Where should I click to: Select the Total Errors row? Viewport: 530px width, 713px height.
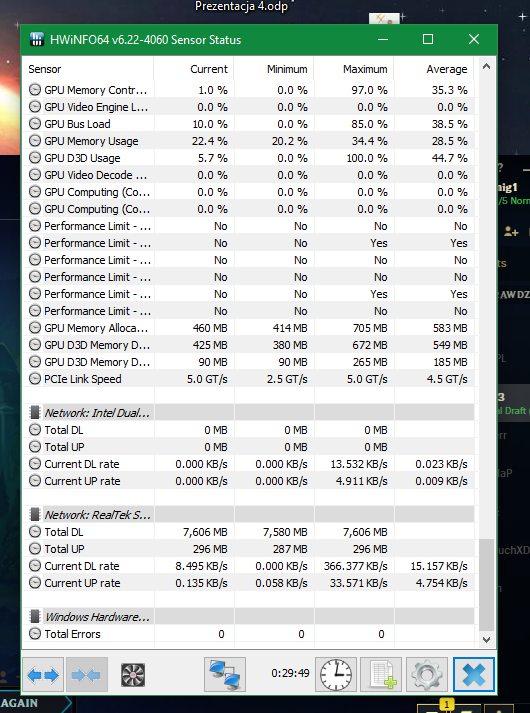click(x=248, y=634)
